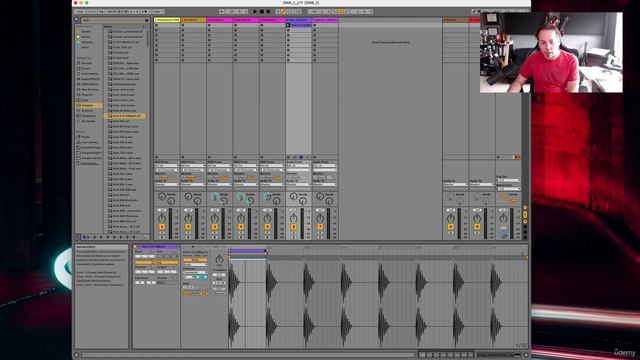Screen dimensions: 640x360
Task: Toggle the blue browser preview headphone button
Action: pyautogui.click(x=84, y=237)
